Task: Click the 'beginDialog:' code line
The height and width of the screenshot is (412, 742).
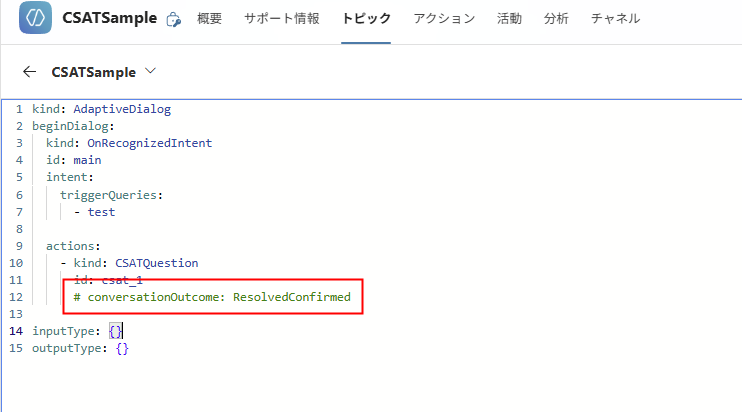Action: click(x=73, y=126)
